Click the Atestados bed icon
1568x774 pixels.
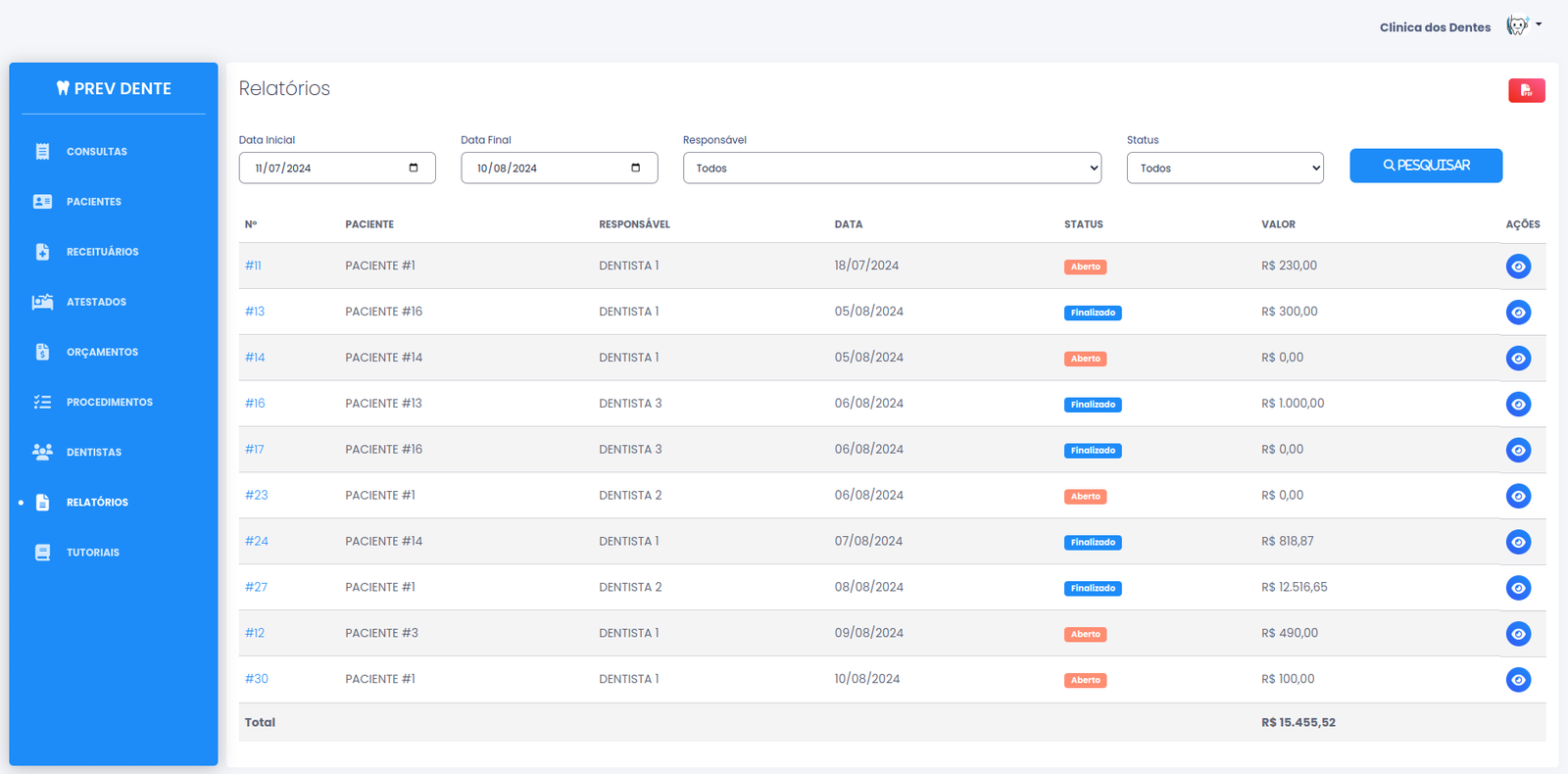(x=42, y=302)
